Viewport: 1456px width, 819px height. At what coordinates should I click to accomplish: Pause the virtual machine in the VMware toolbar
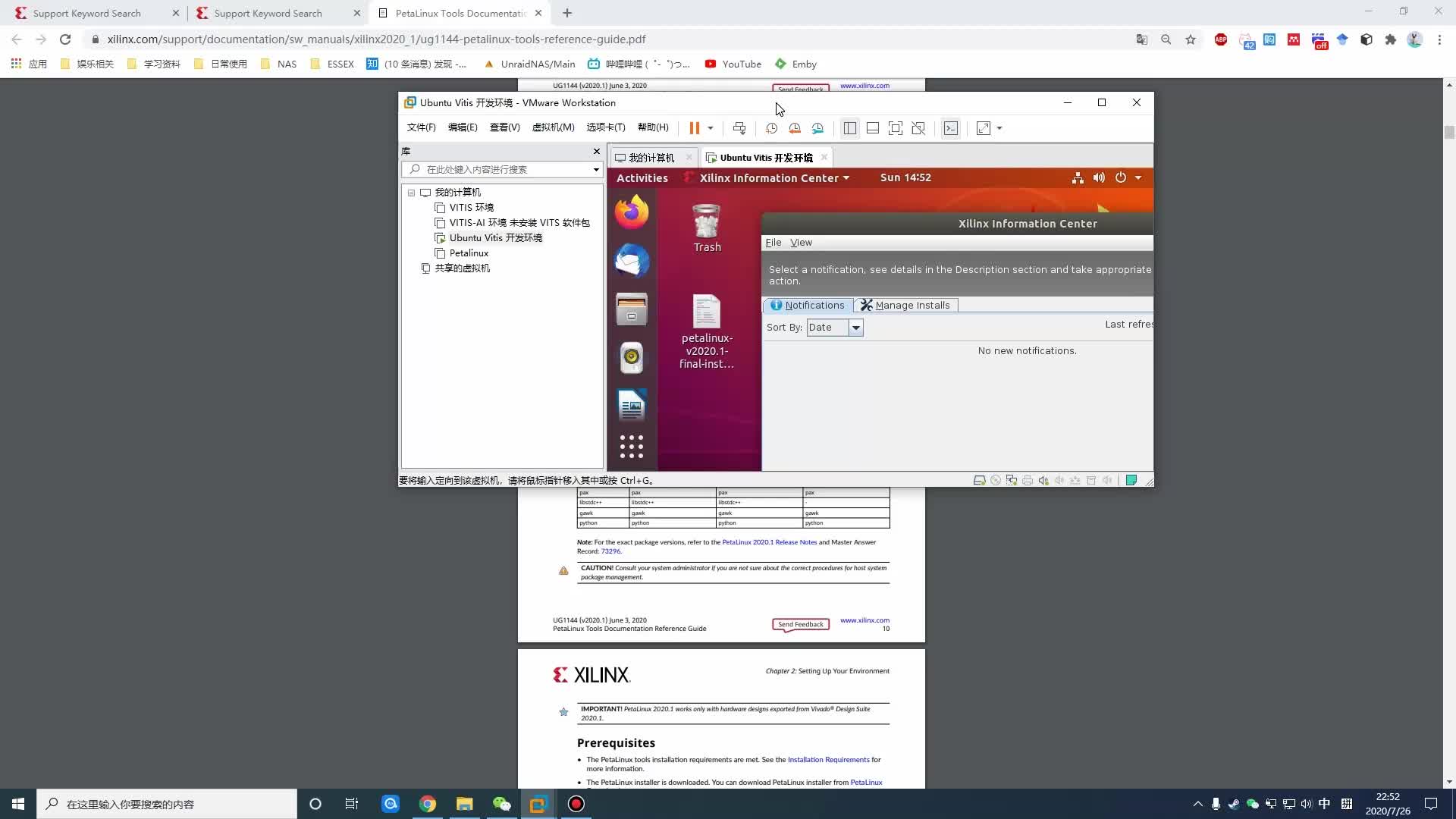pyautogui.click(x=694, y=128)
